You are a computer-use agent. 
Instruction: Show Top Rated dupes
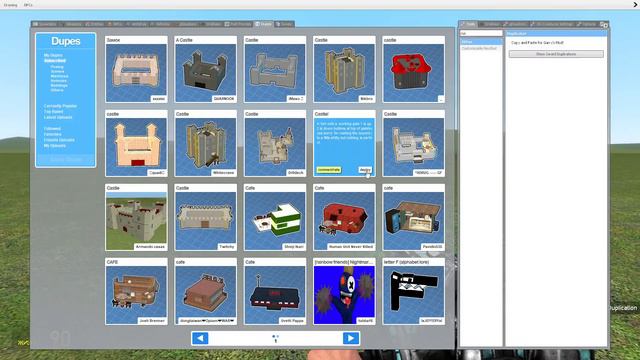pyautogui.click(x=53, y=111)
